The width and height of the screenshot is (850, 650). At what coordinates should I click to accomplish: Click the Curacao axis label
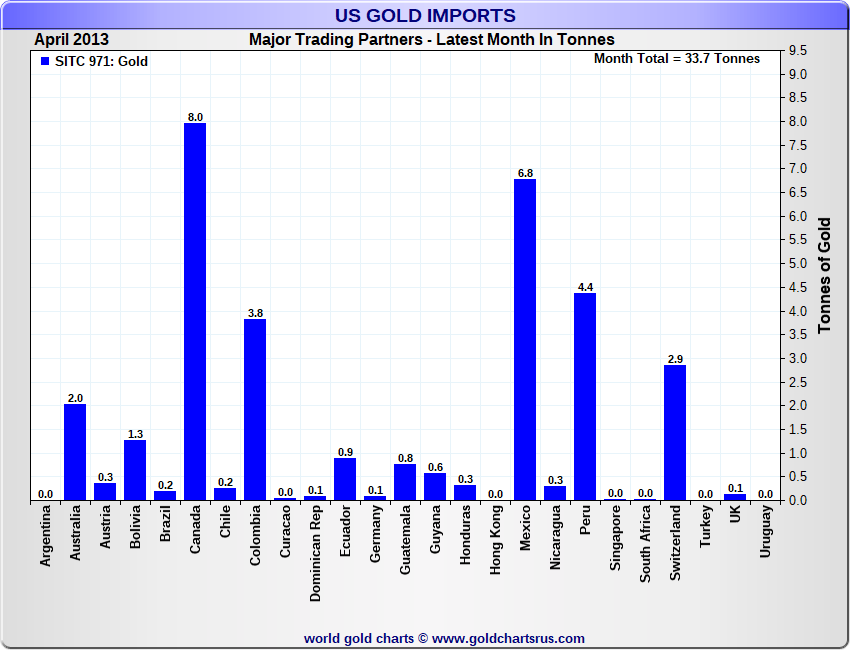point(285,531)
